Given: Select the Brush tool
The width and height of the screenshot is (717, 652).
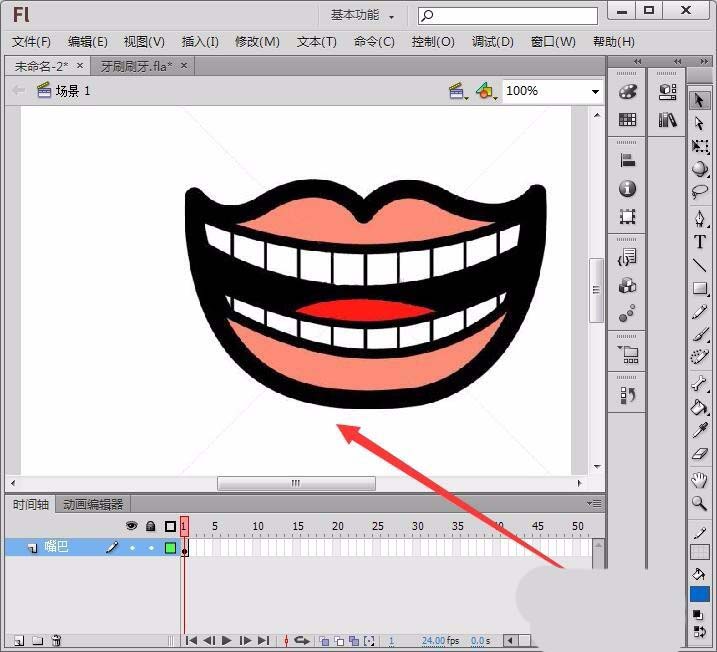Looking at the screenshot, I should (x=699, y=334).
